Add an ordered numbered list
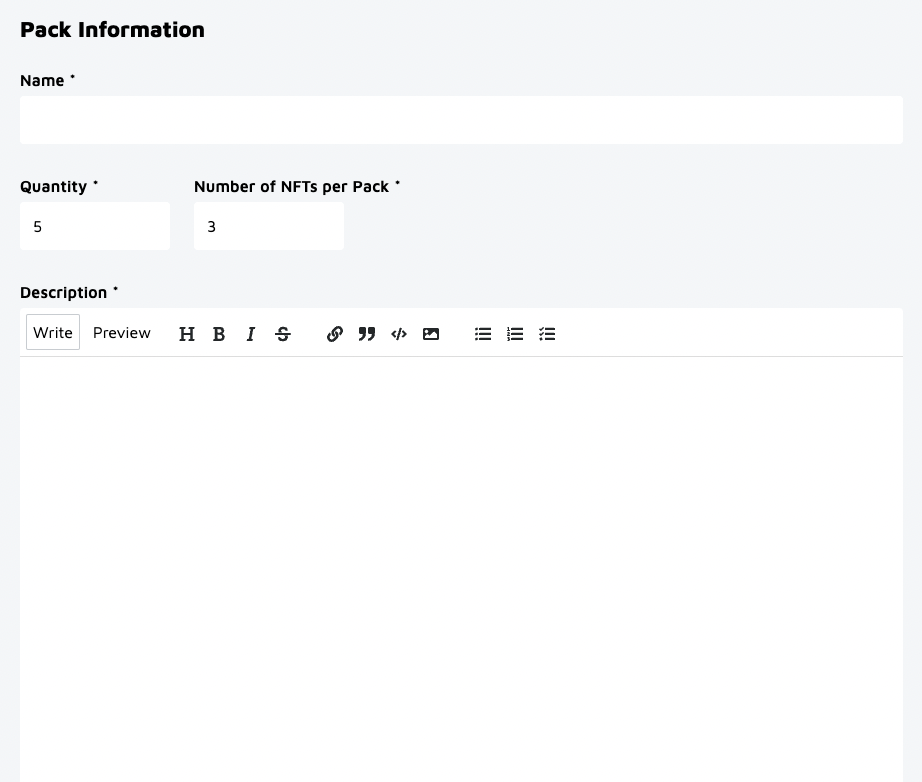Image resolution: width=922 pixels, height=782 pixels. coord(515,334)
